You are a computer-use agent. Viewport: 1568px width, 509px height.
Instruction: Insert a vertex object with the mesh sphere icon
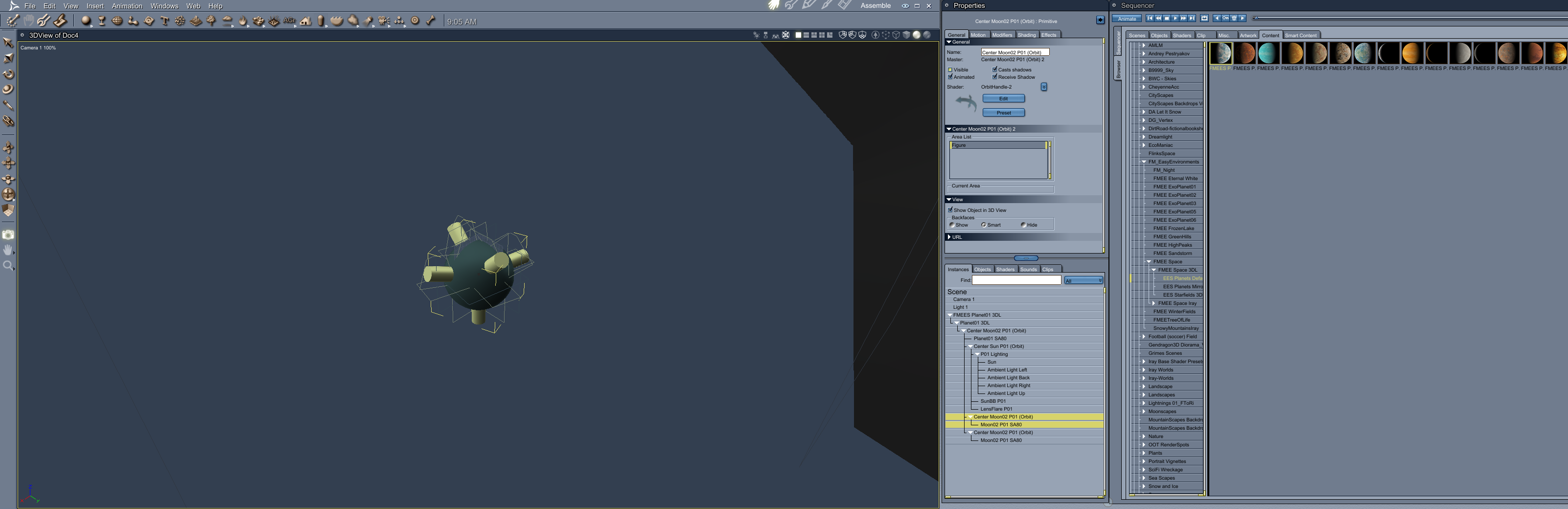pyautogui.click(x=117, y=21)
